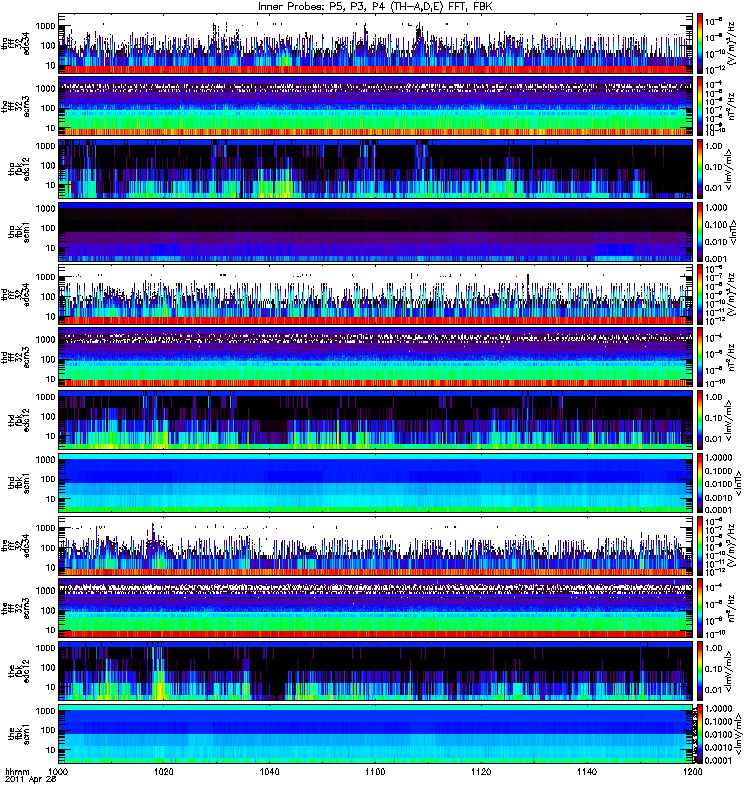Click the color bar of the fff edc34 panel
Image resolution: width=750 pixels, height=800 pixels.
[x=701, y=545]
